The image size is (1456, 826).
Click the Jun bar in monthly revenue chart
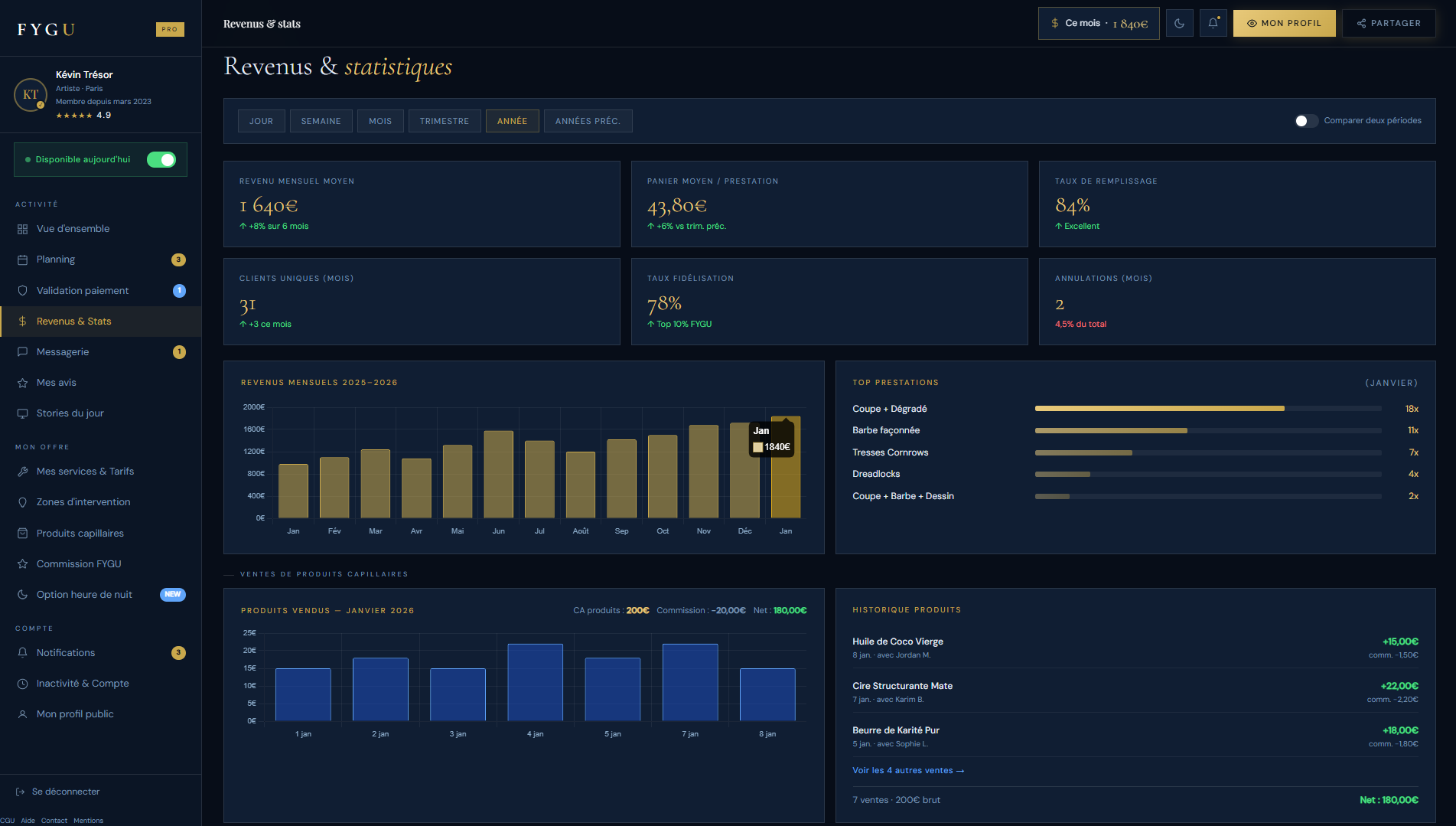(x=499, y=475)
